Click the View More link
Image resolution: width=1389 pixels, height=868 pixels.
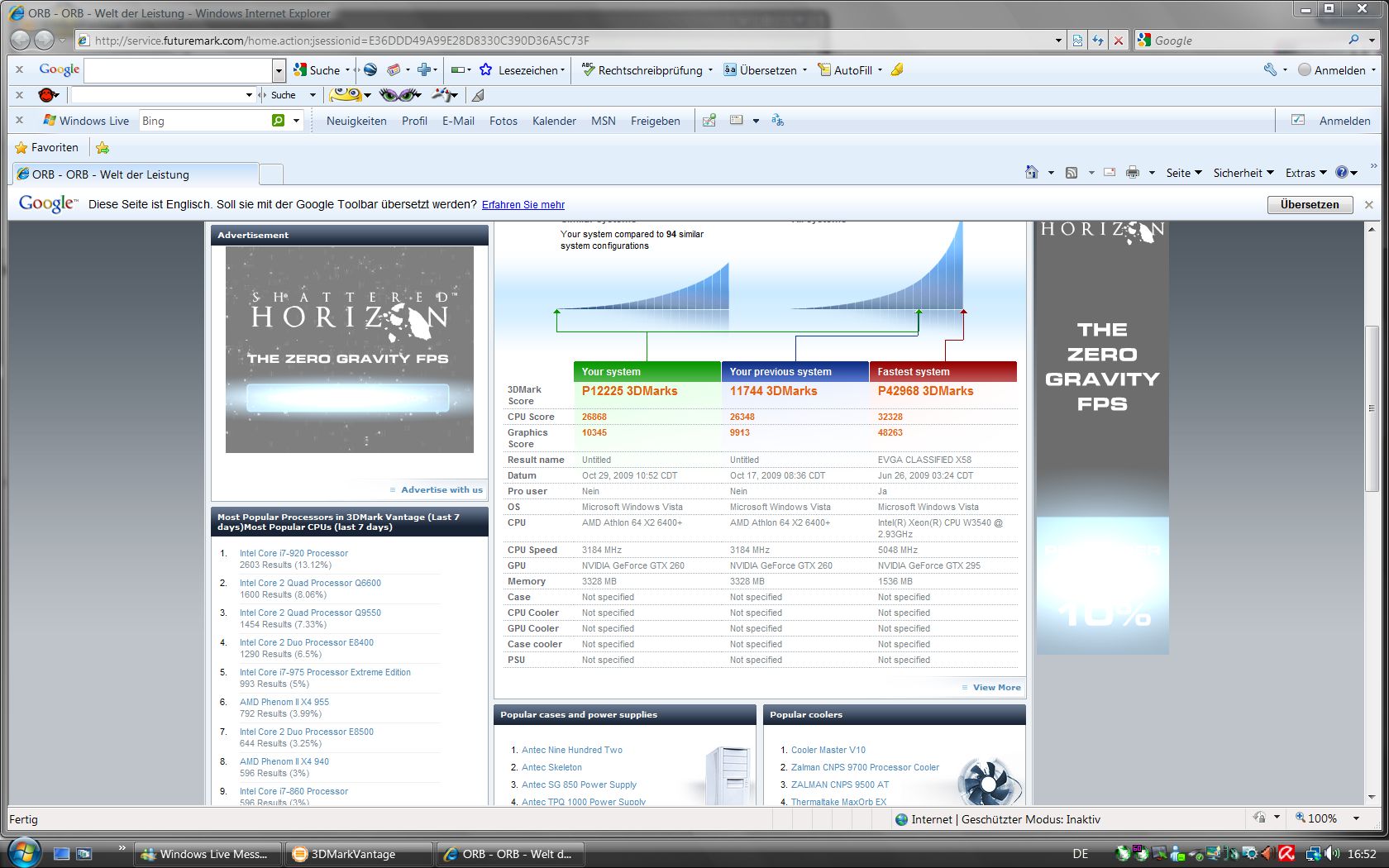tap(996, 687)
